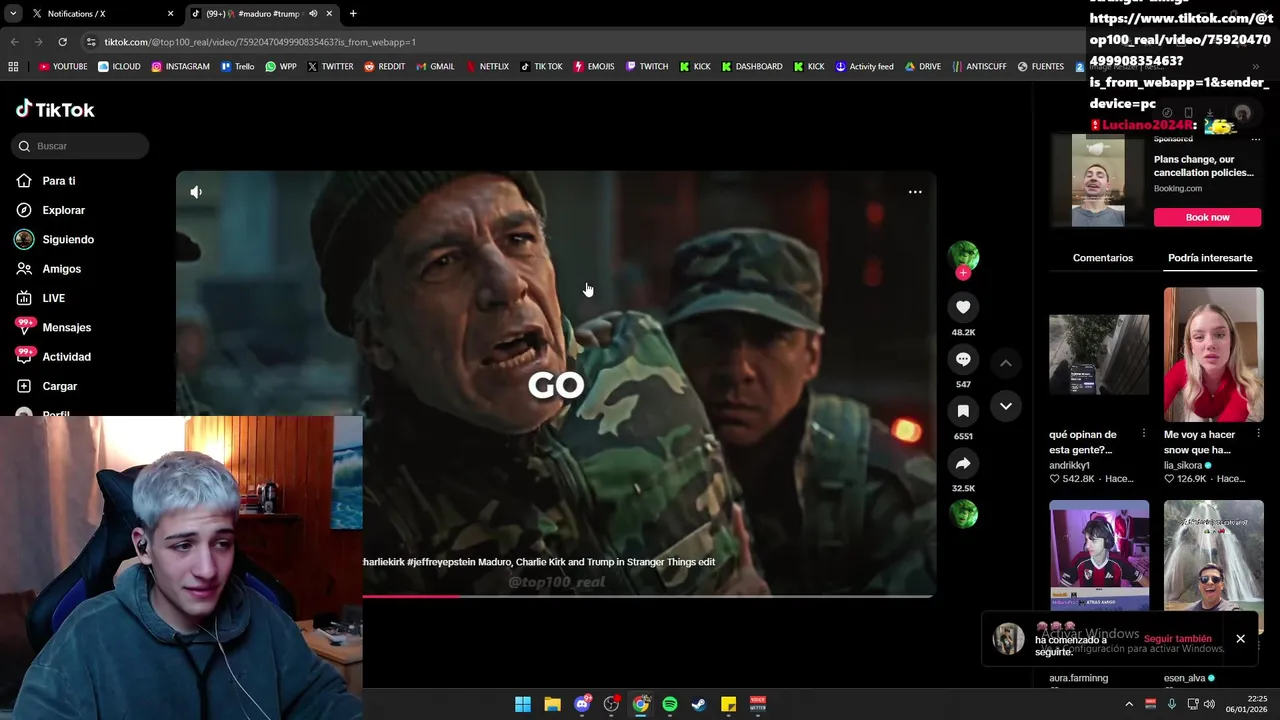Screen dimensions: 1280x720
Task: Open Steam from the taskbar
Action: (699, 704)
